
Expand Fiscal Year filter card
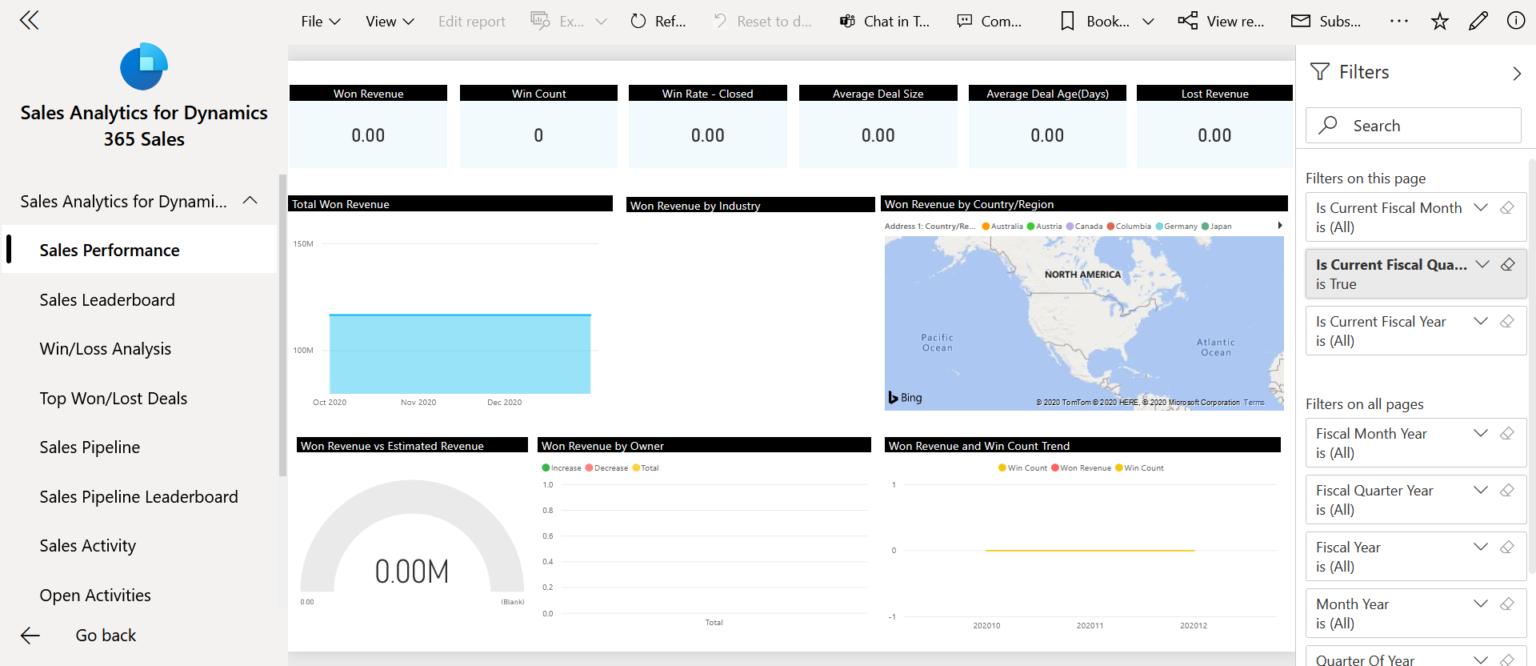(1482, 547)
